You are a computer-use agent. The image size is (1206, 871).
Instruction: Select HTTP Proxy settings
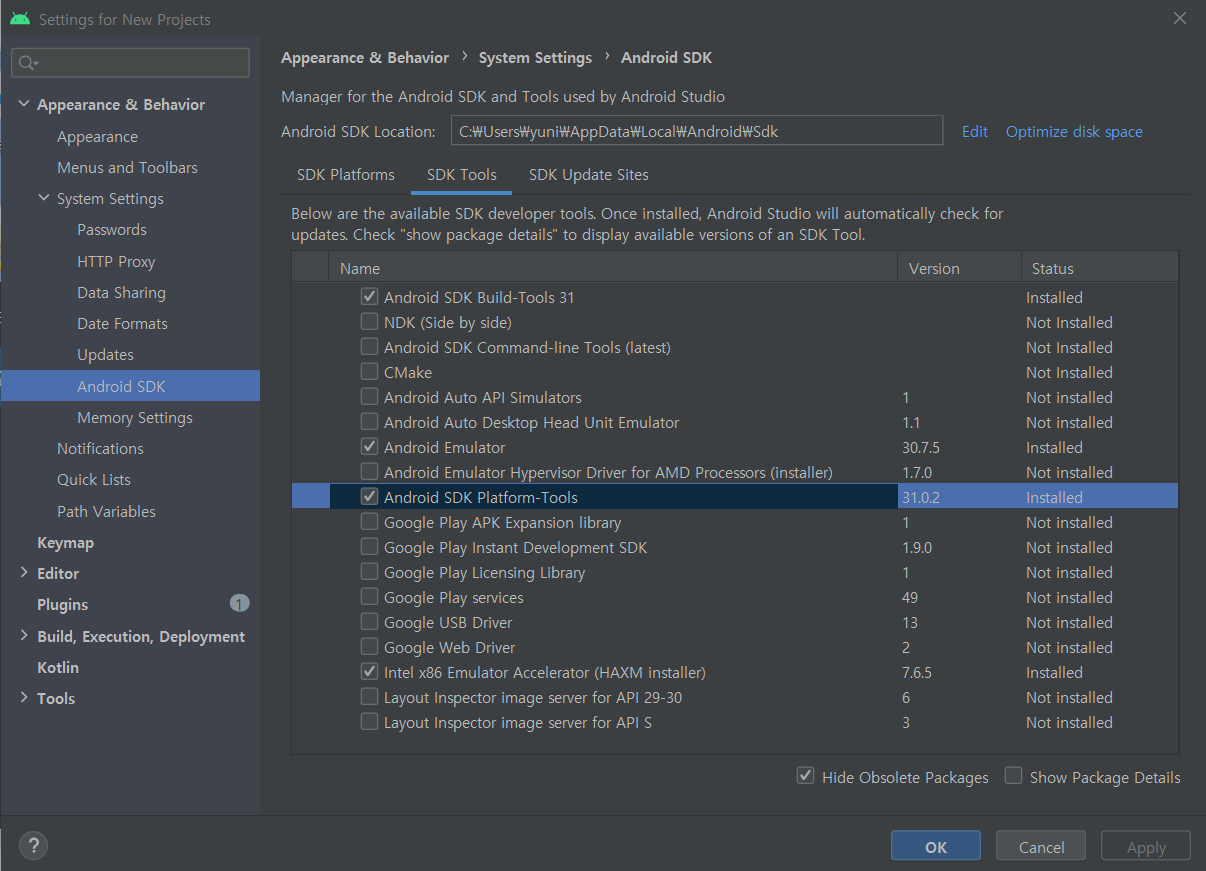point(116,262)
